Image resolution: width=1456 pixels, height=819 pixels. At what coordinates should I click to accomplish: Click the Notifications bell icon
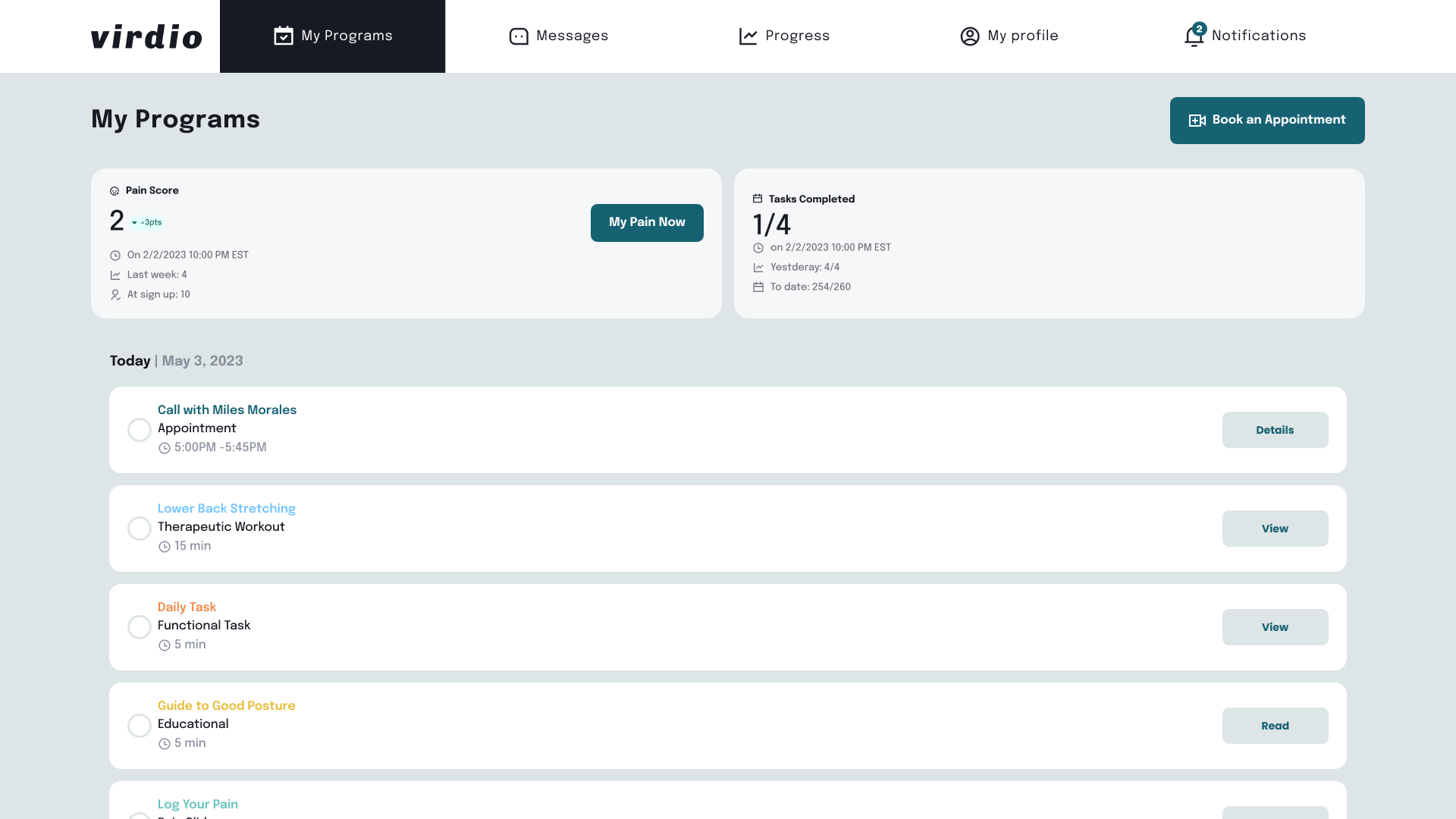(1194, 36)
